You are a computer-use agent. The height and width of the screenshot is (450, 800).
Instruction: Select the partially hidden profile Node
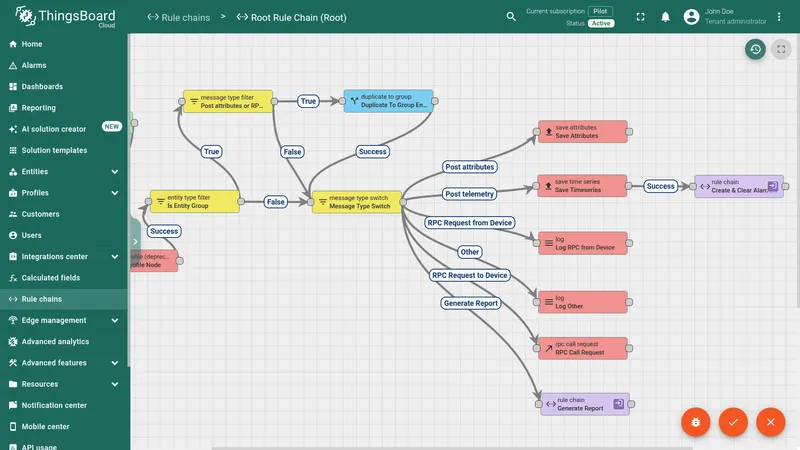coord(154,261)
